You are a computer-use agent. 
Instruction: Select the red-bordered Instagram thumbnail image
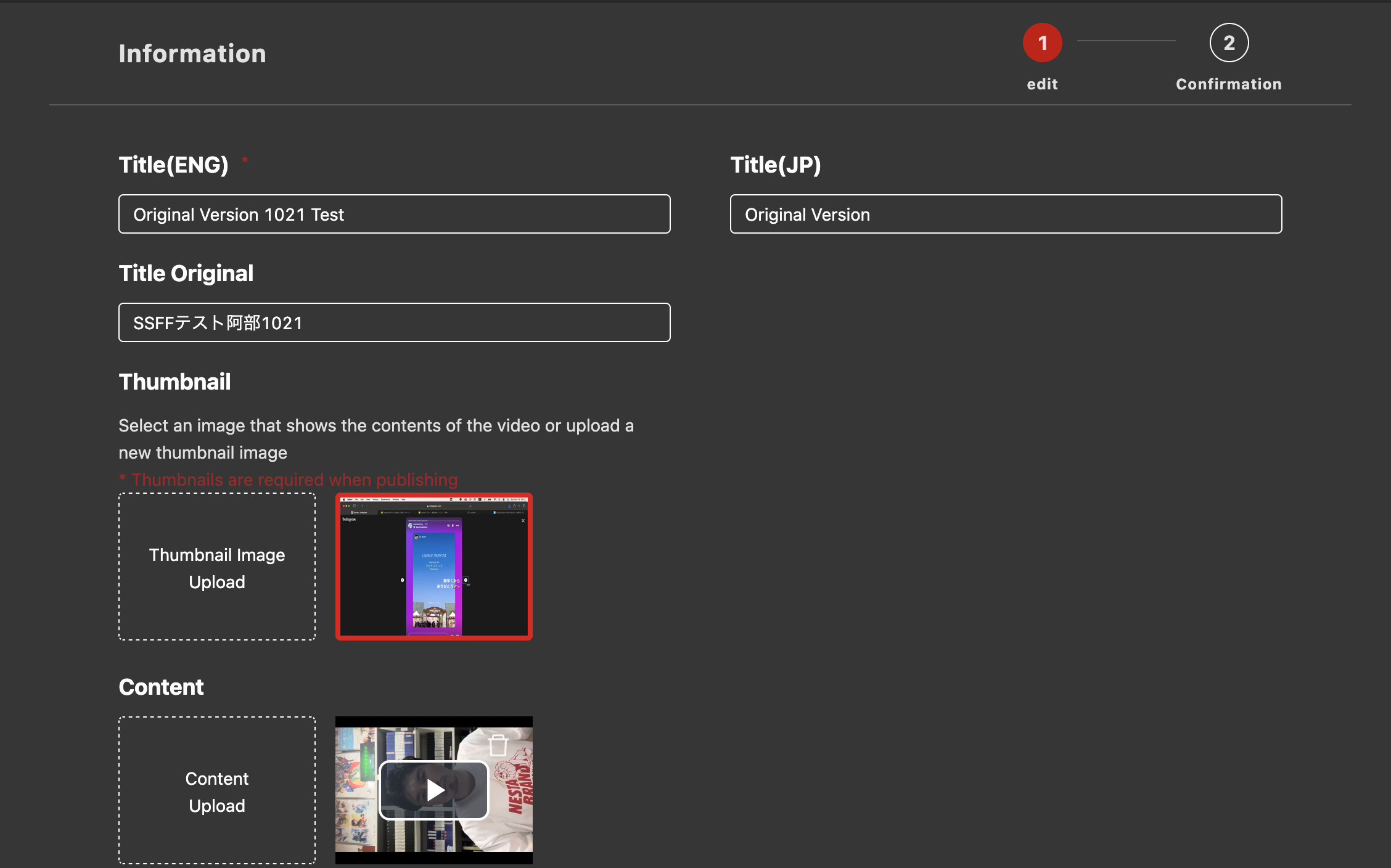click(x=434, y=567)
